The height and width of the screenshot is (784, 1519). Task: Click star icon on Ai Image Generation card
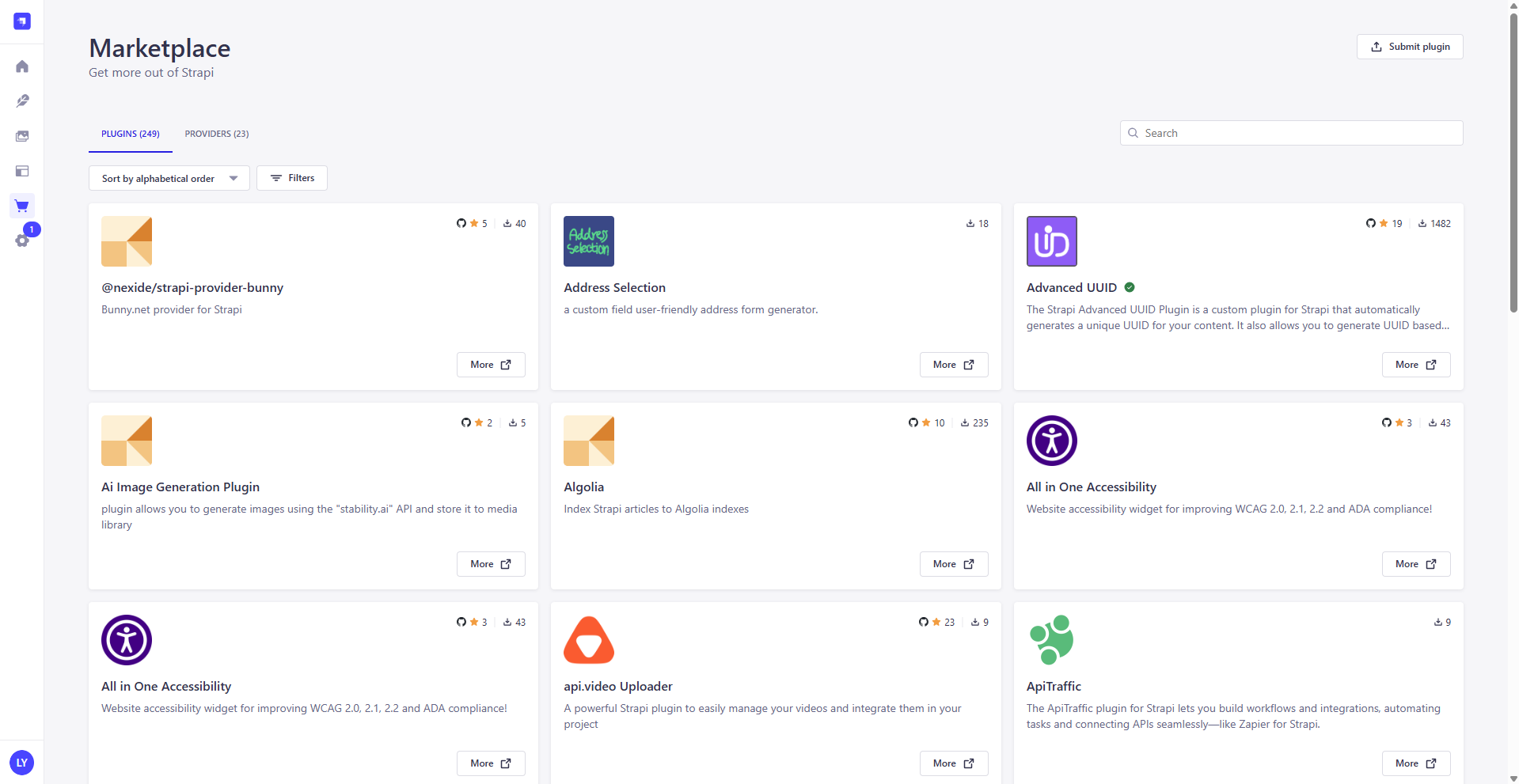479,422
